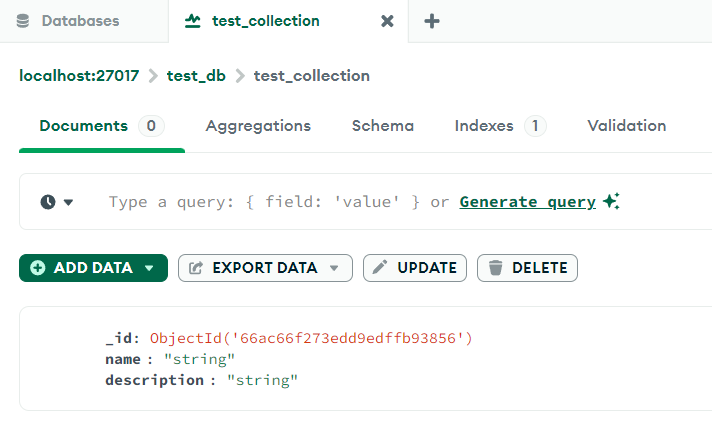Screen dimensions: 712x423
Task: Click the name field's "string" value
Action: (x=199, y=359)
